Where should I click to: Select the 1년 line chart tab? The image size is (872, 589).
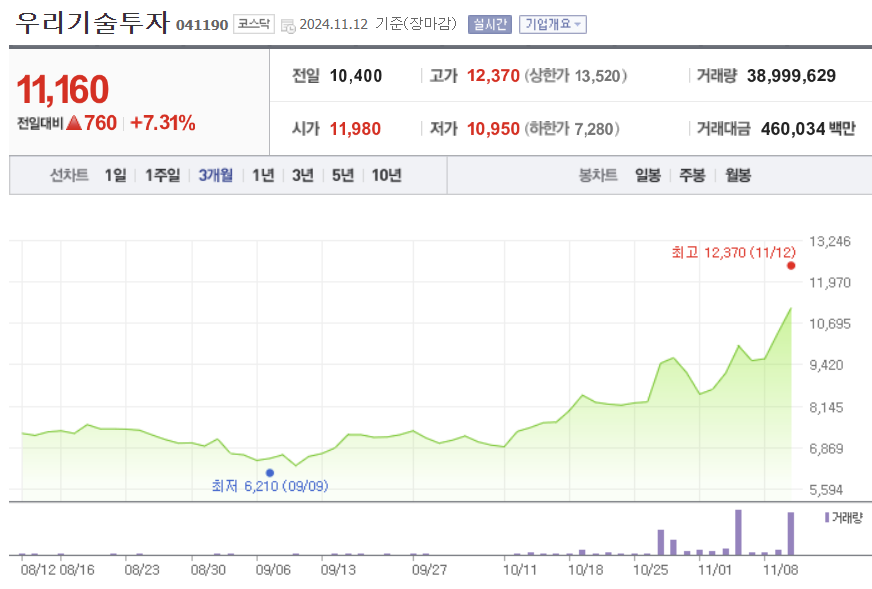pyautogui.click(x=263, y=176)
